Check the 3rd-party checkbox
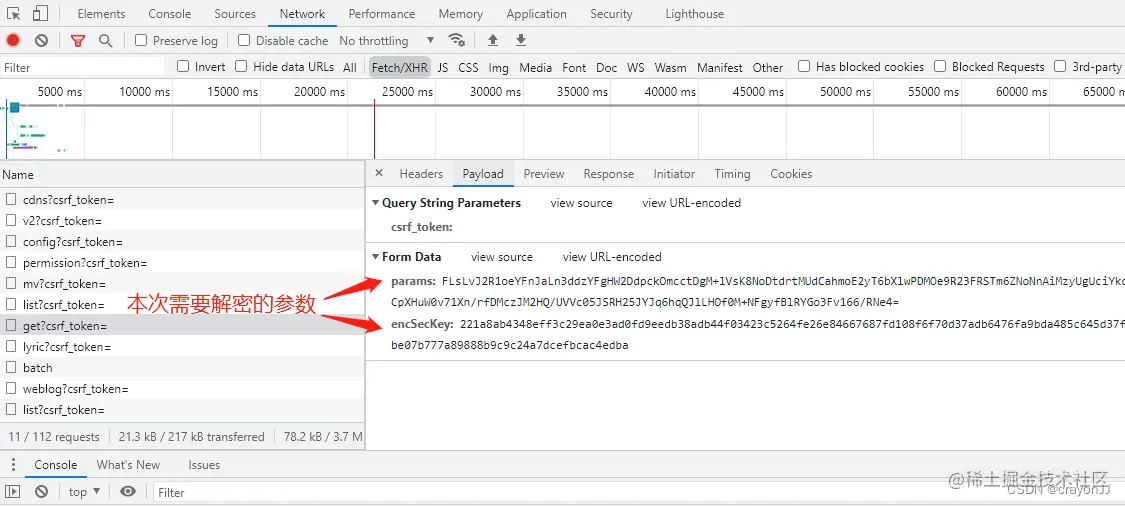Viewport: 1125px width, 506px height. coord(1060,66)
